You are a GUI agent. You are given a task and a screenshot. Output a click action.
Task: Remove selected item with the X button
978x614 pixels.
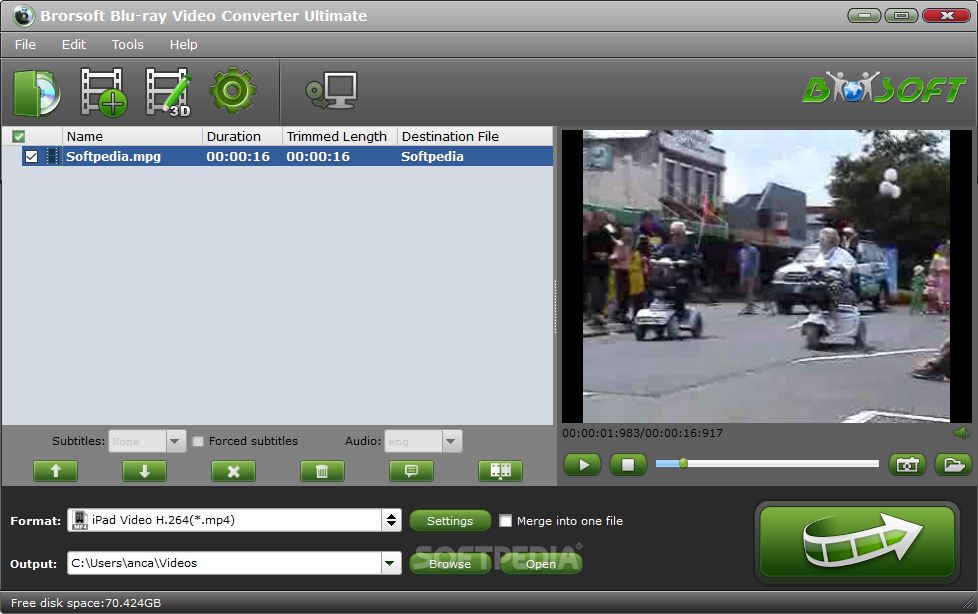coord(233,471)
